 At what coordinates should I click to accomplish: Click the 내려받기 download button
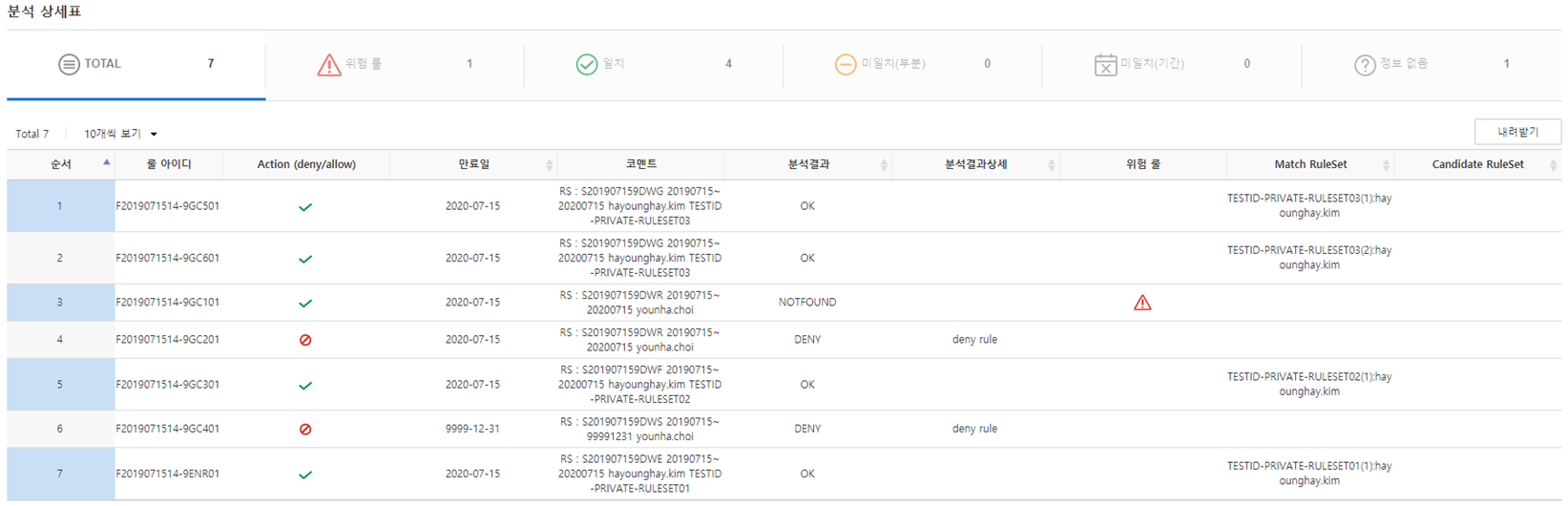click(x=1517, y=132)
